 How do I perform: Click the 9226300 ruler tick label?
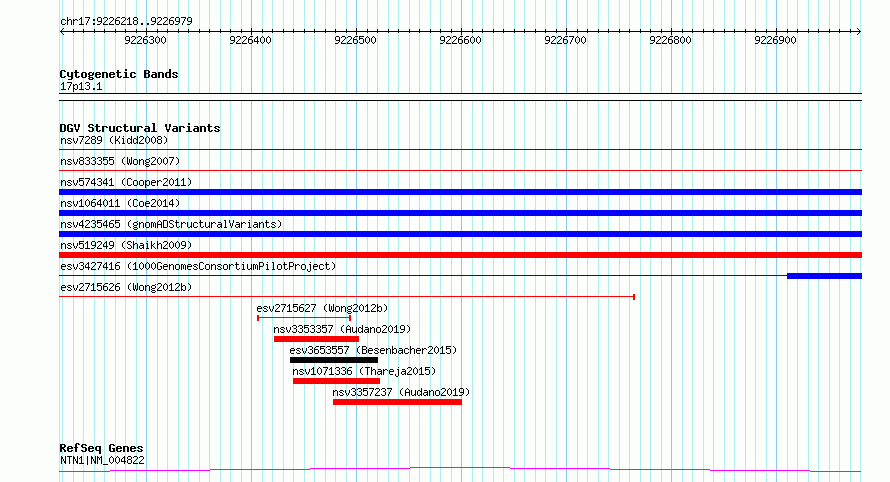coord(145,40)
